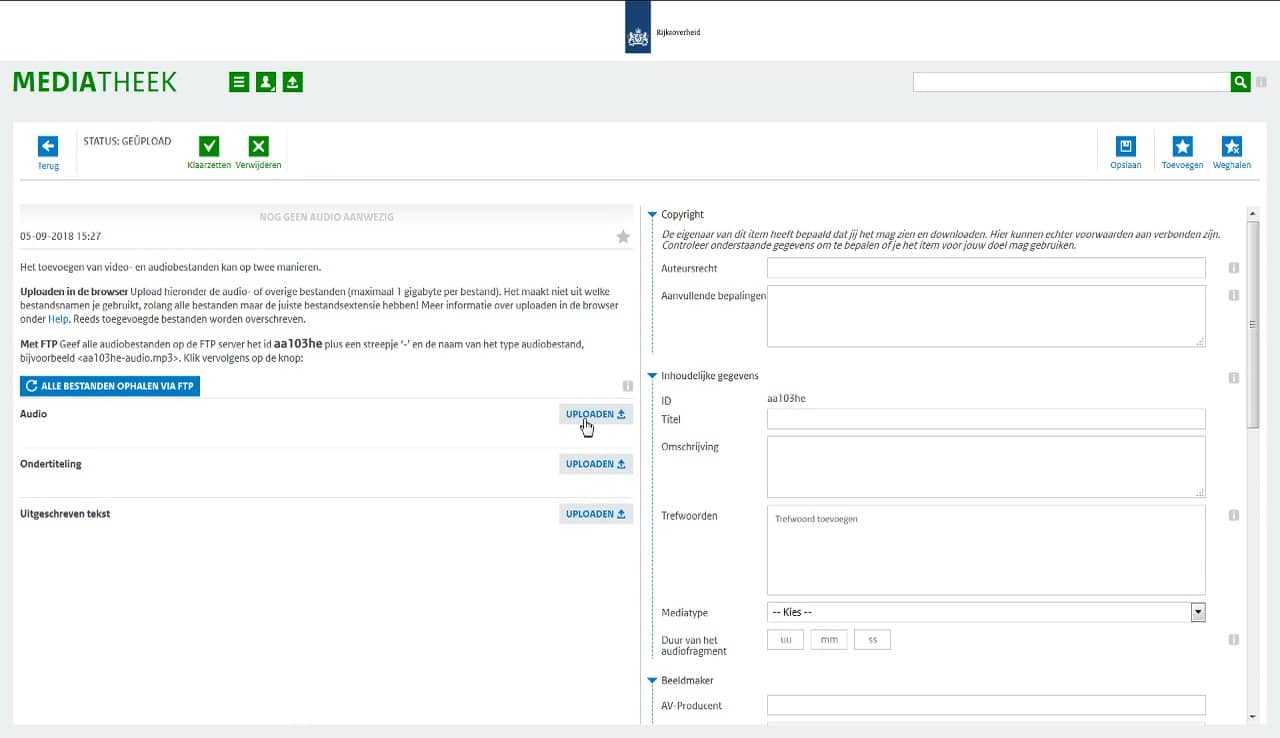Collapse the Copyright section

tap(652, 215)
